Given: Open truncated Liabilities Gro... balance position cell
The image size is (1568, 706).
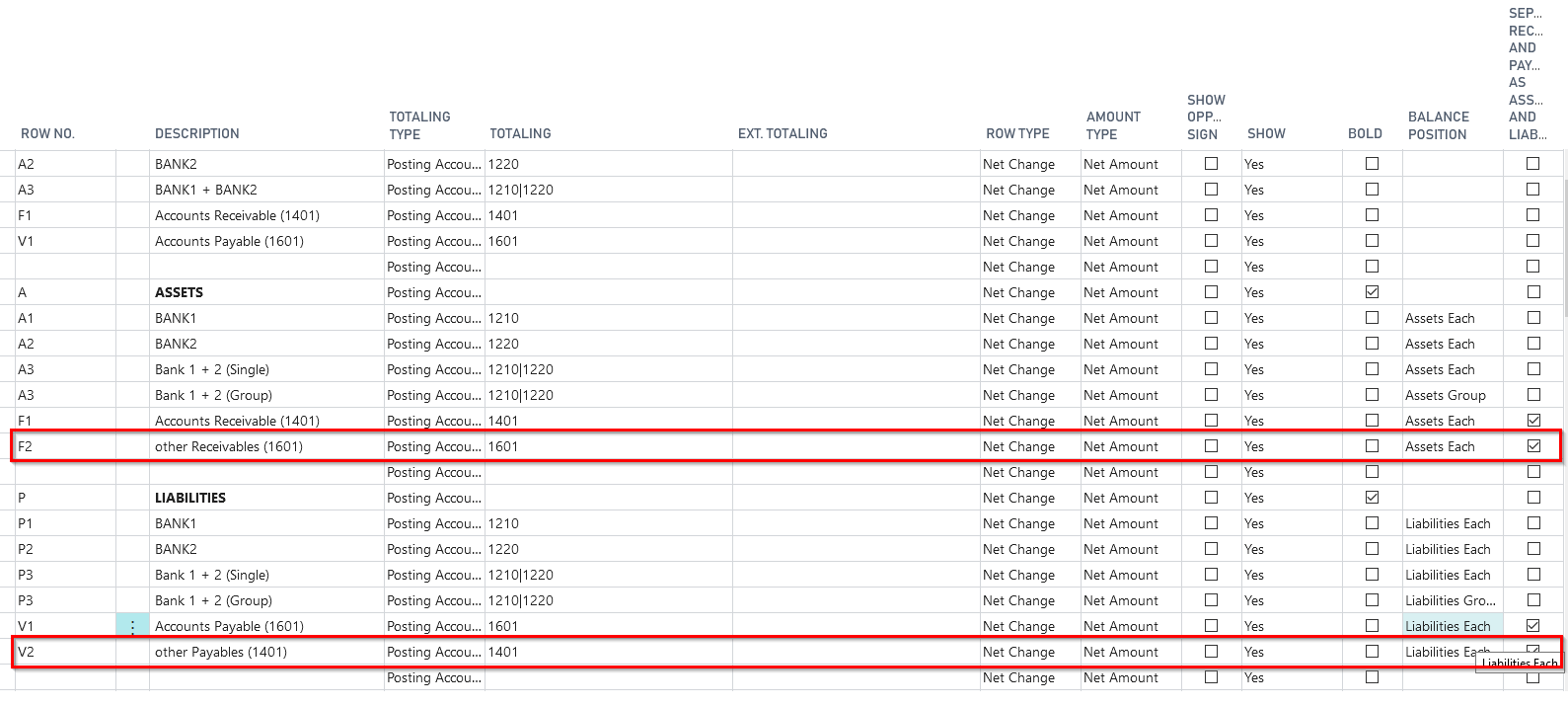Looking at the screenshot, I should tap(1451, 600).
